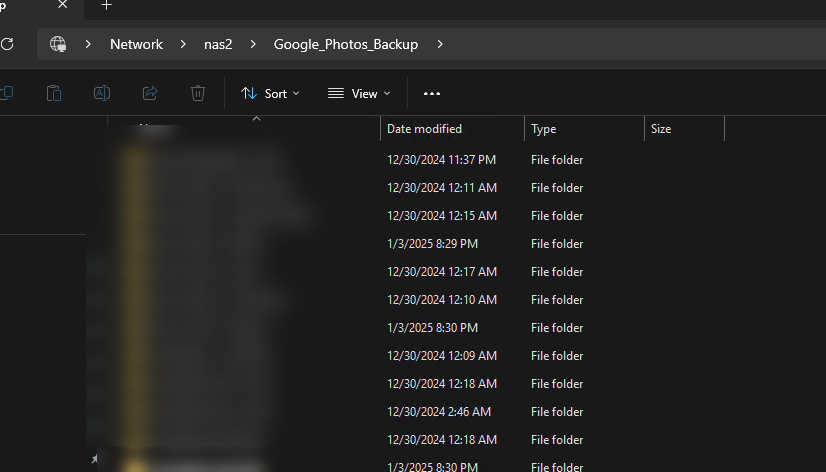Close the current File Explorer tab
The height and width of the screenshot is (472, 826).
click(x=62, y=6)
